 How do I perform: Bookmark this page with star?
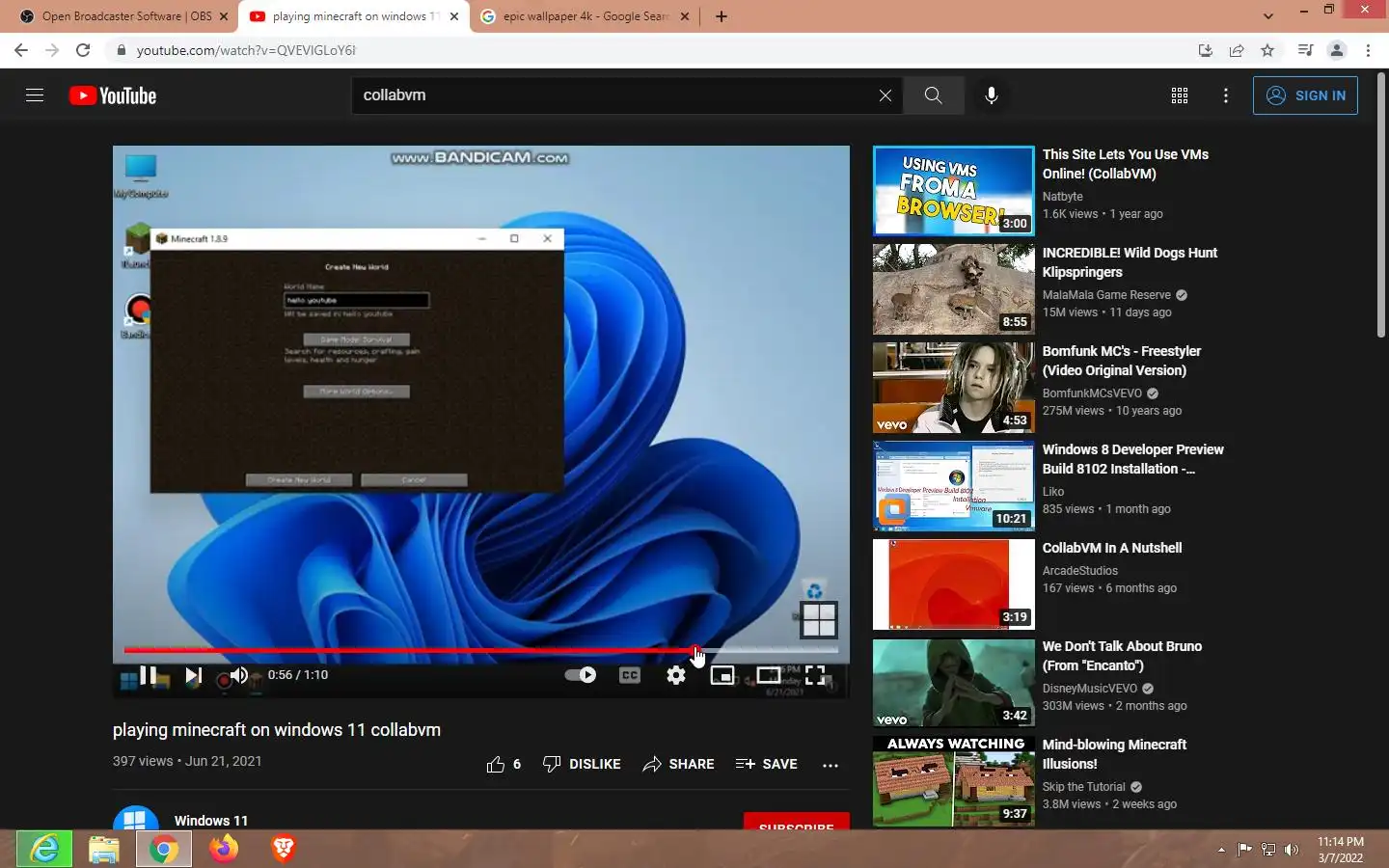1267,50
